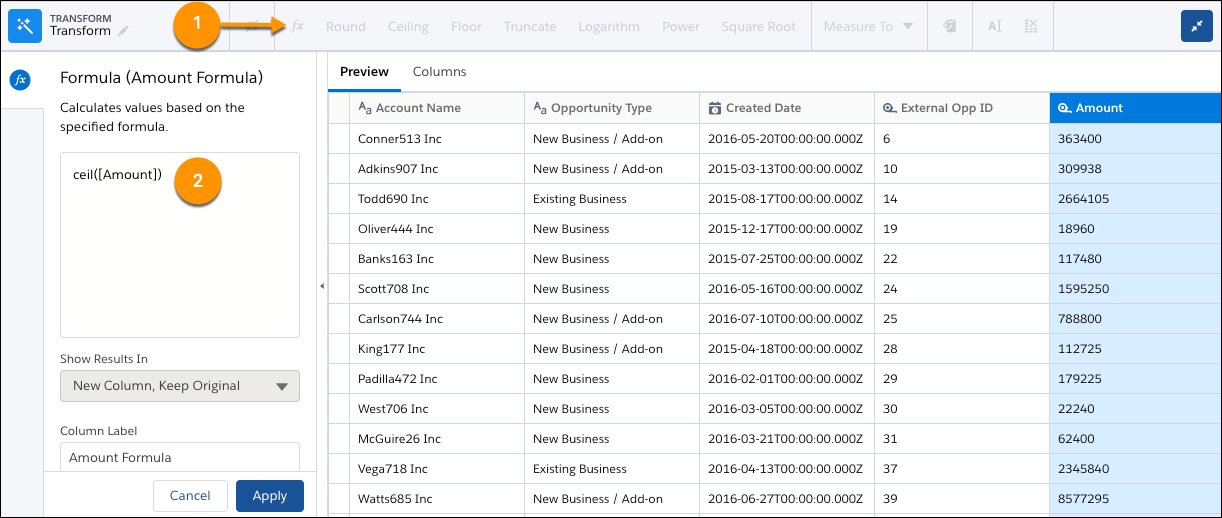This screenshot has height=518, width=1222.
Task: Open the Measure To dropdown
Action: (868, 26)
